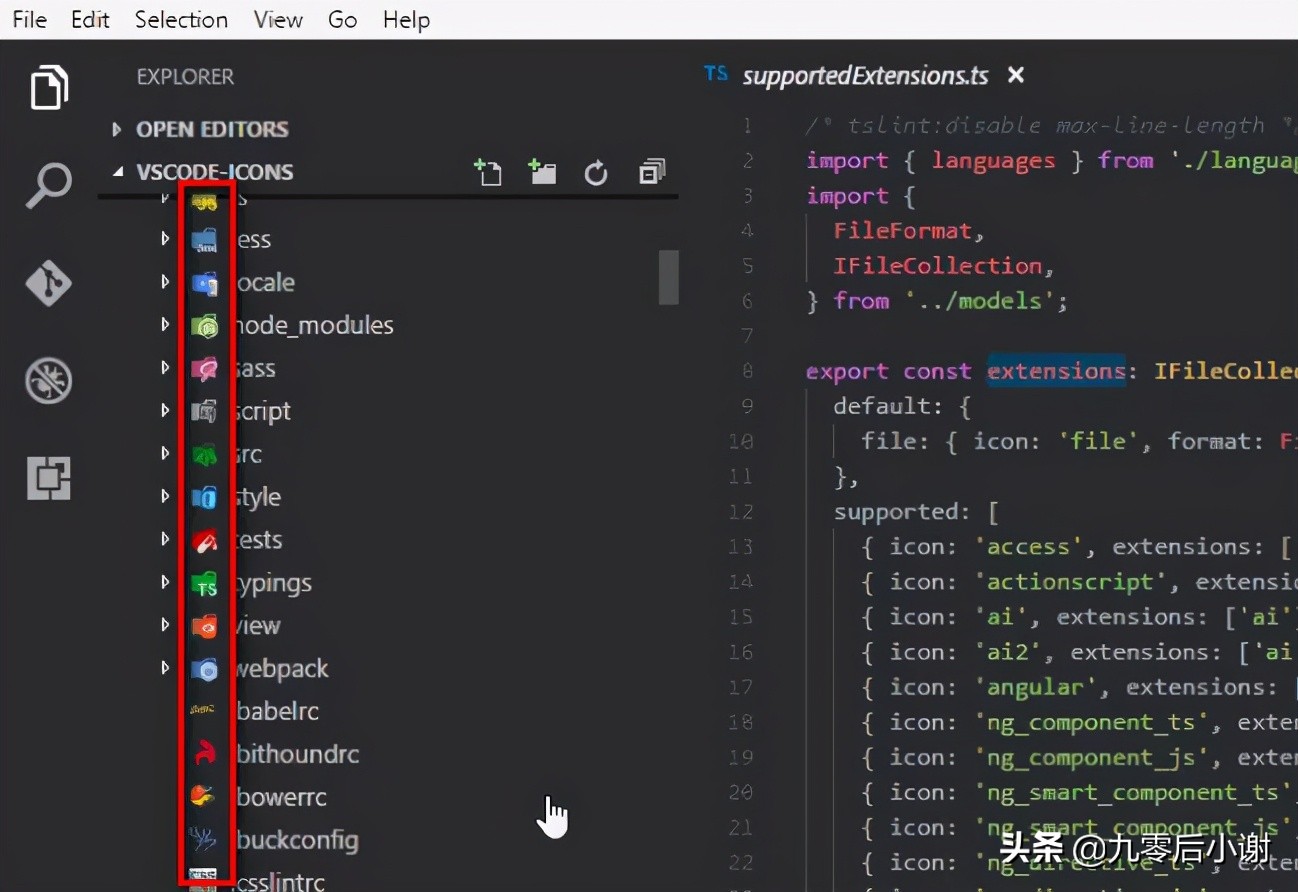
Task: Click the typings folder TS icon
Action: (205, 584)
